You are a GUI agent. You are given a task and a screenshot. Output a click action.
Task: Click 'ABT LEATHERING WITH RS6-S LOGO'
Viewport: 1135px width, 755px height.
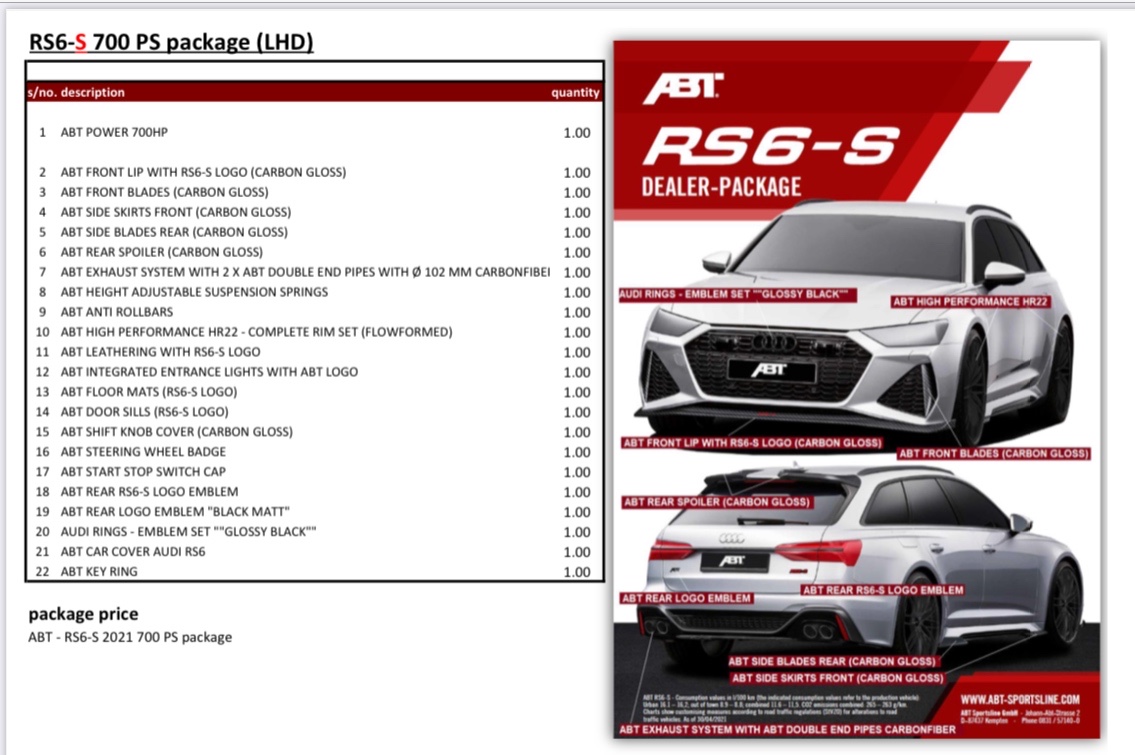click(x=161, y=352)
